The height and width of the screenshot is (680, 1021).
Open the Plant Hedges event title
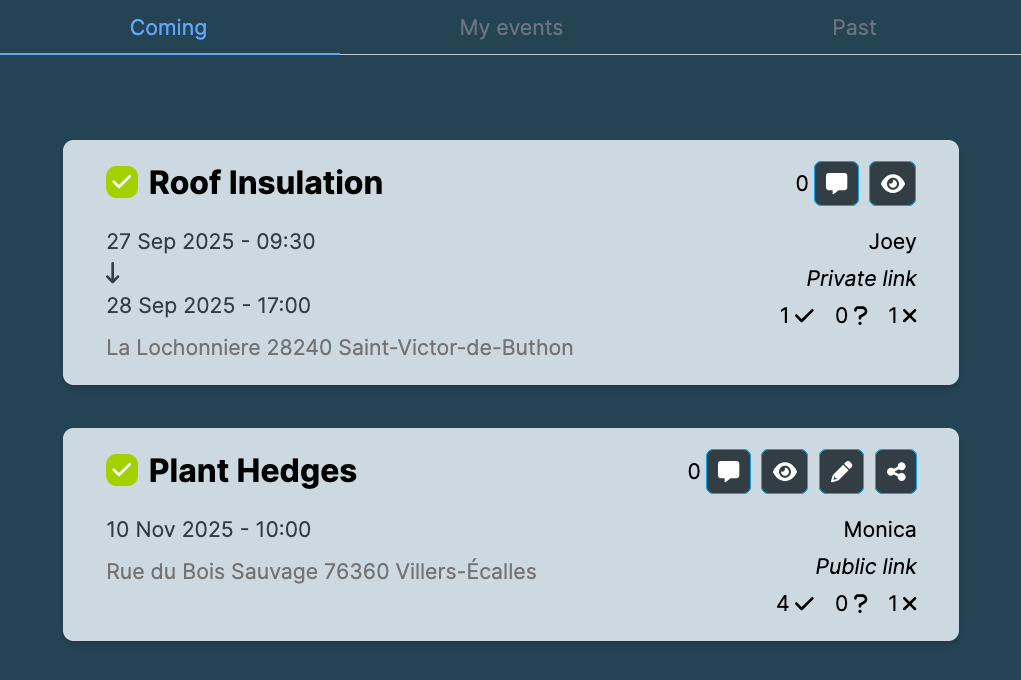[253, 471]
